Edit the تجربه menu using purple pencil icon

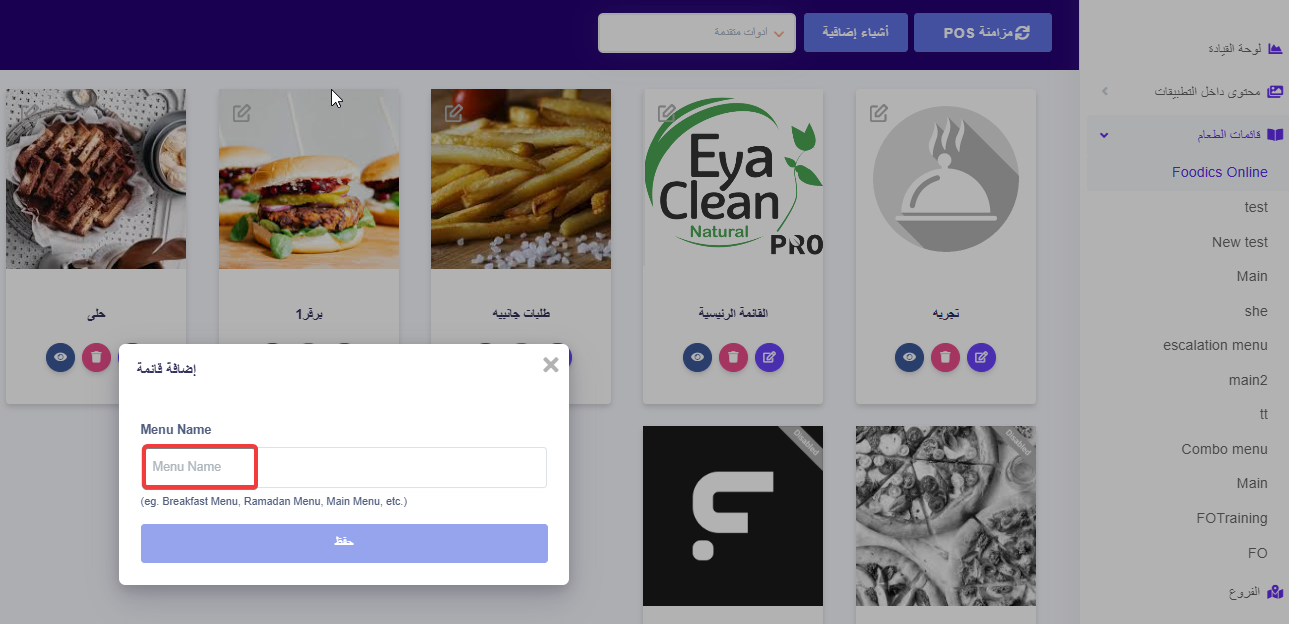coord(982,357)
